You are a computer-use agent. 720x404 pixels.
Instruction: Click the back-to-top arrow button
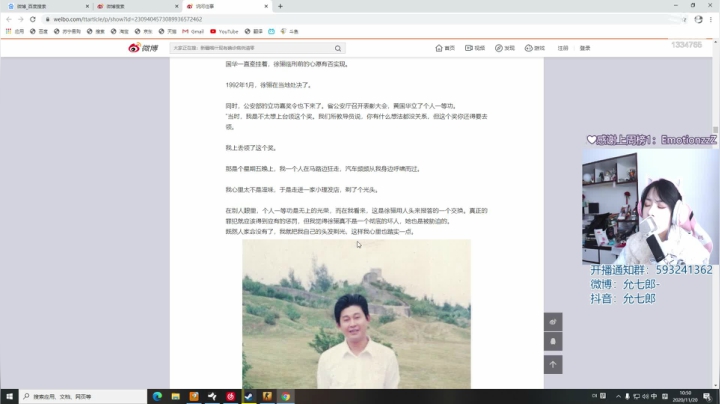[x=553, y=365]
